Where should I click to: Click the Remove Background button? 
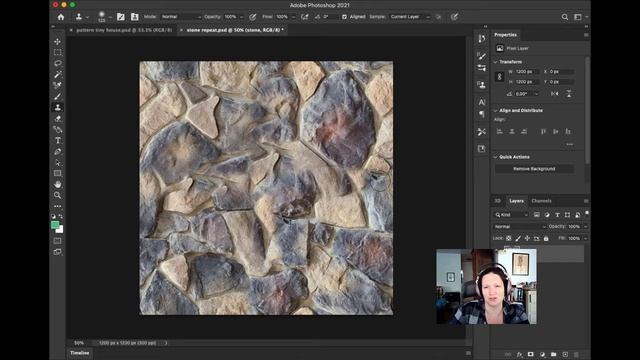pyautogui.click(x=534, y=169)
